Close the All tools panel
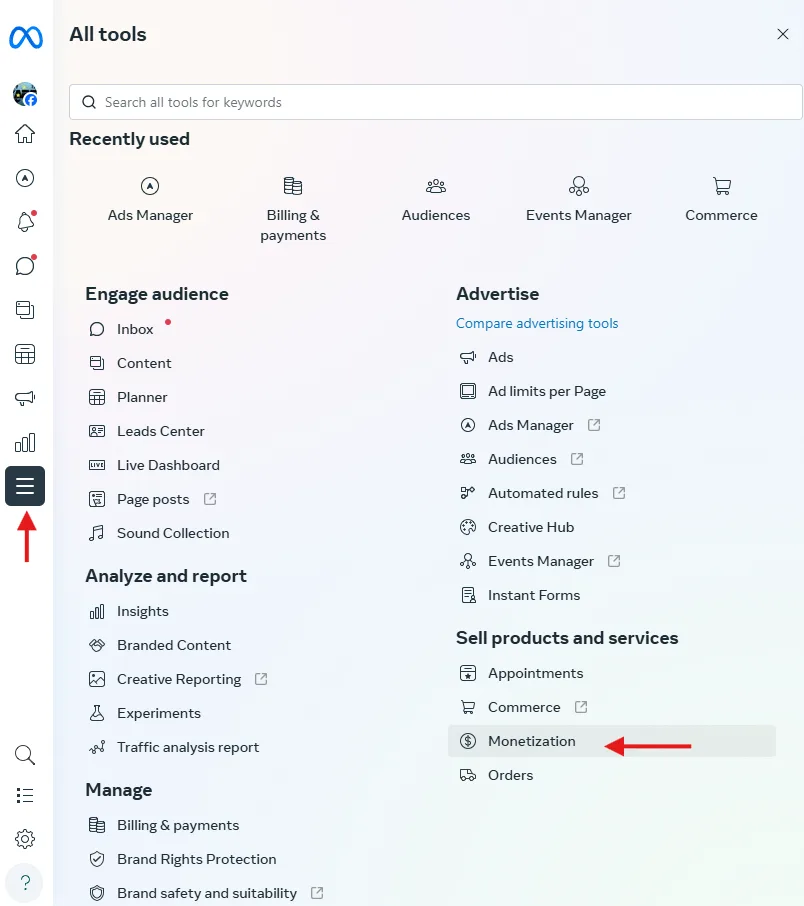Image resolution: width=804 pixels, height=906 pixels. pos(783,35)
